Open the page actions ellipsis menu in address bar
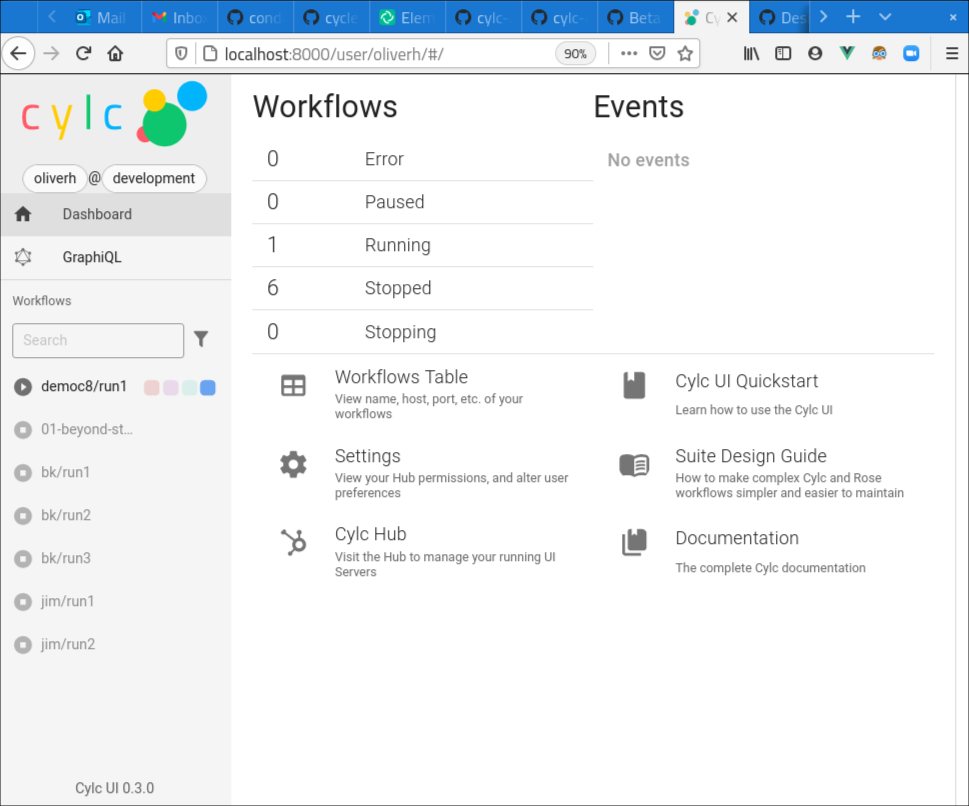This screenshot has height=806, width=969. pyautogui.click(x=629, y=54)
